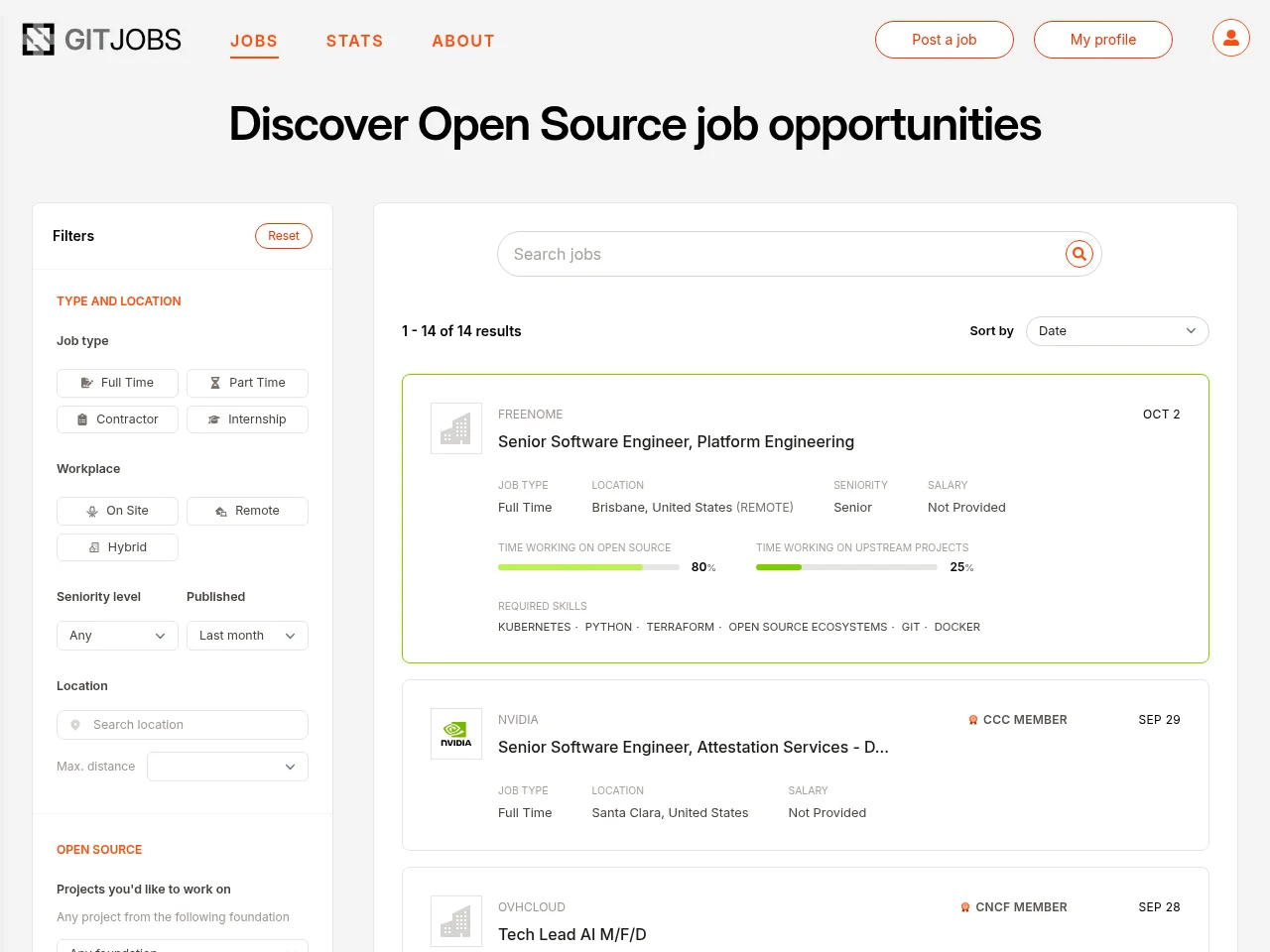Click the Freenome company logo placeholder
The height and width of the screenshot is (952, 1270).
tap(456, 428)
